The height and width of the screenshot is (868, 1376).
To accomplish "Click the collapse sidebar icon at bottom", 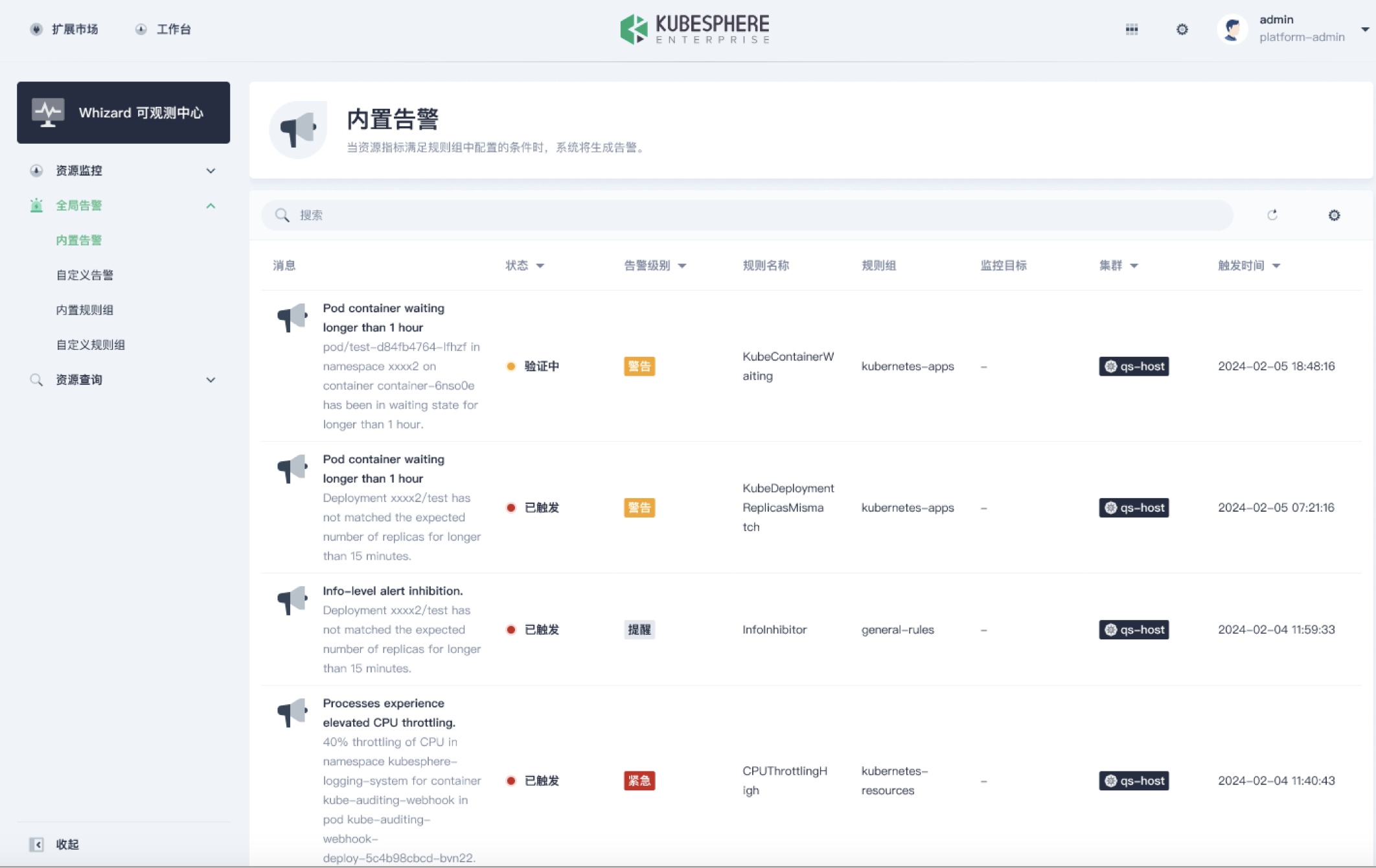I will (37, 844).
